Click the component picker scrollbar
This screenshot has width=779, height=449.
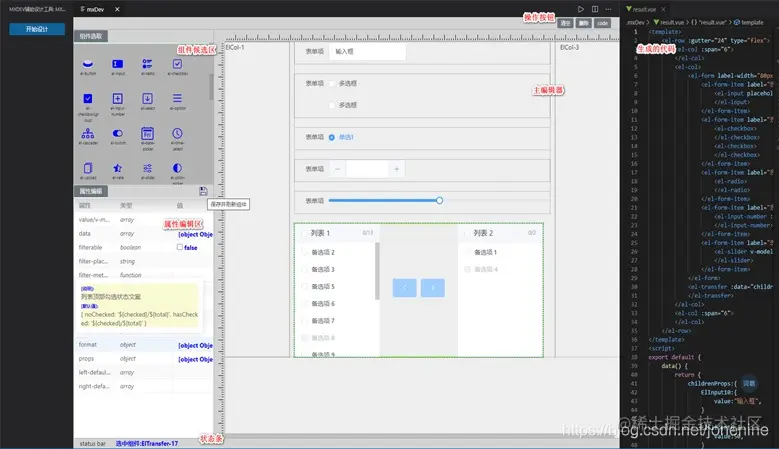(x=211, y=87)
